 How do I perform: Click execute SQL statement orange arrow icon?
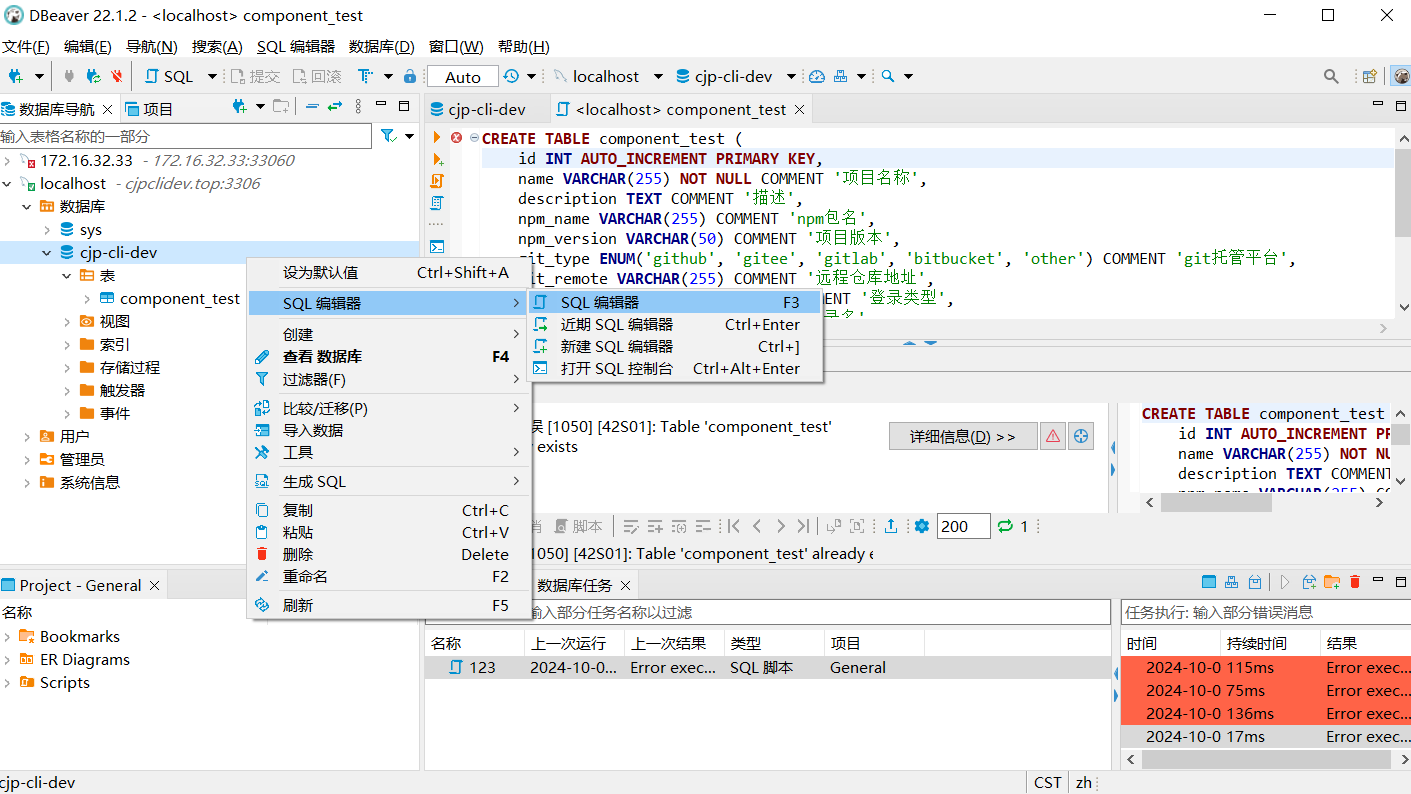[437, 138]
